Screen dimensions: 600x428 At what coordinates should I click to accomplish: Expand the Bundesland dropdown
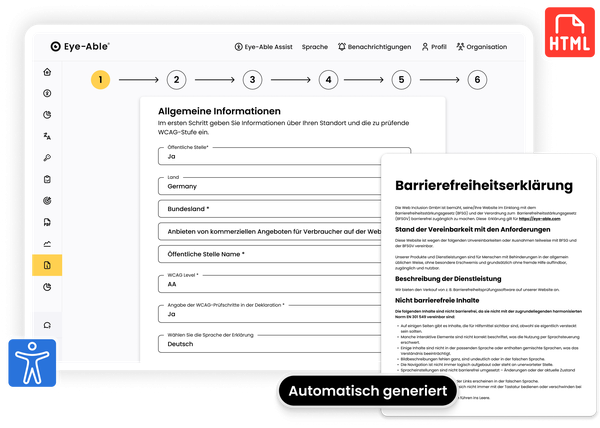coord(269,209)
